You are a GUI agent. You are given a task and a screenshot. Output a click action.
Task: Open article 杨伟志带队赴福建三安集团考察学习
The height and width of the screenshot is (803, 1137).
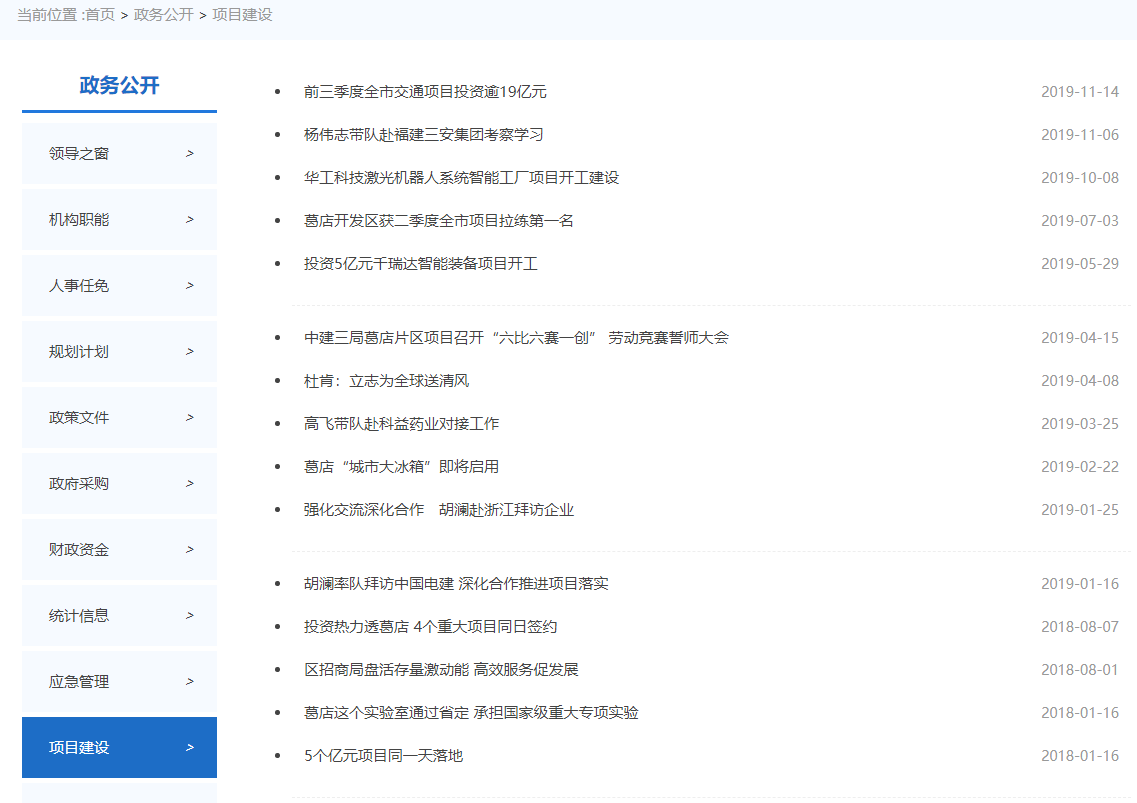[423, 135]
